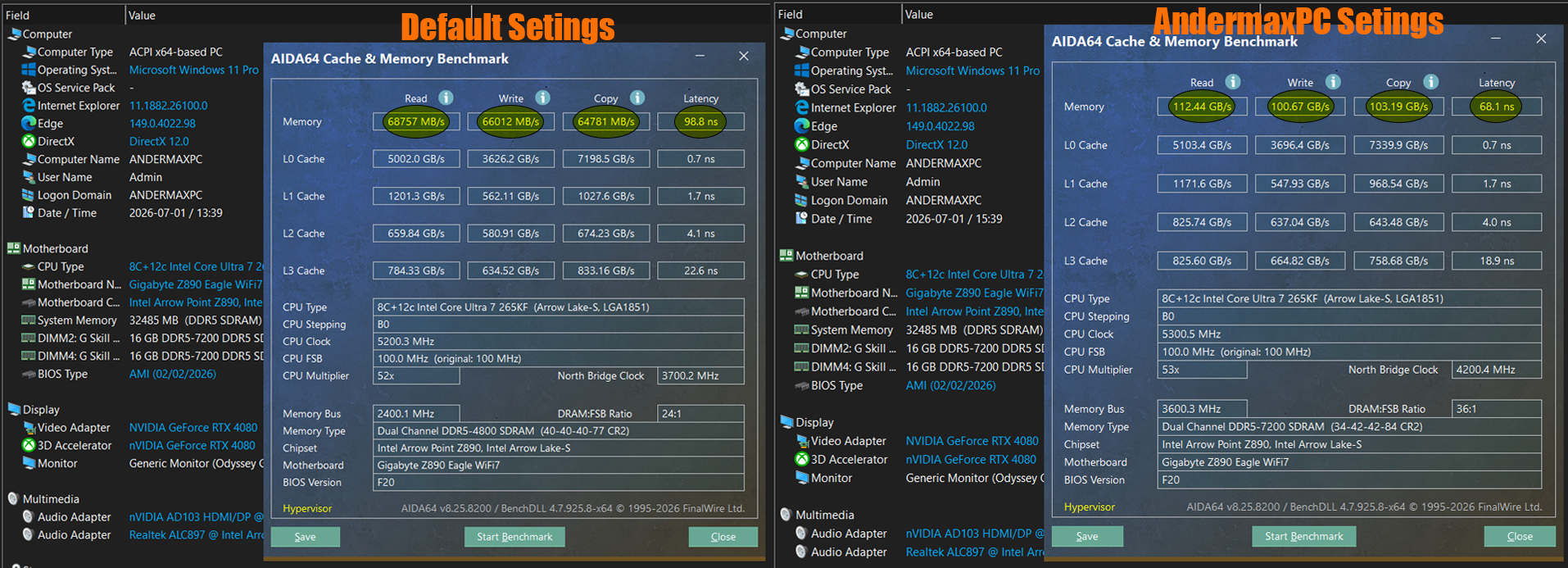Click the OS Service Pack icon in AndermaxPC Settings list
Screen dimensions: 1568x568
(x=802, y=89)
